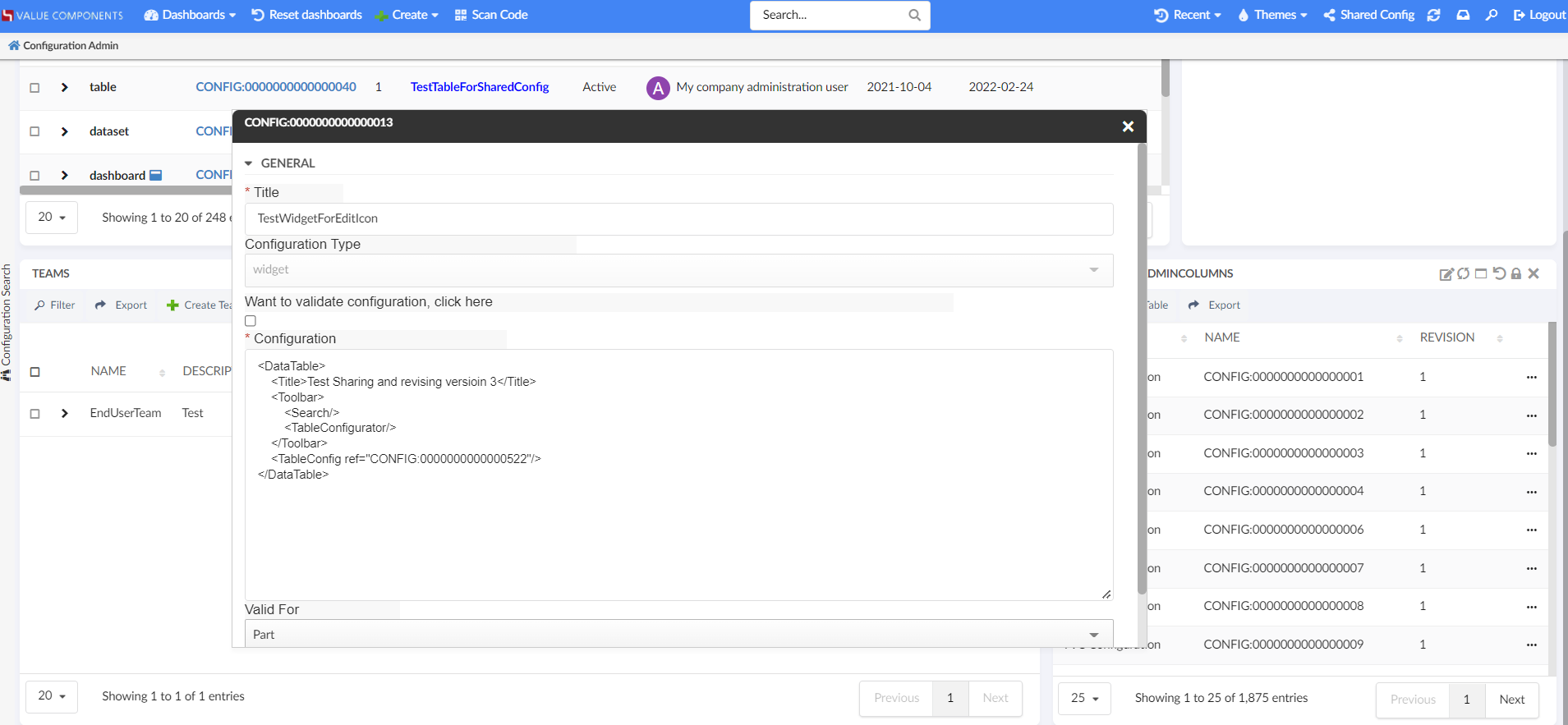Select the EndUserTeam row checkbox
Screen dimensions: 1568x725
(x=34, y=414)
